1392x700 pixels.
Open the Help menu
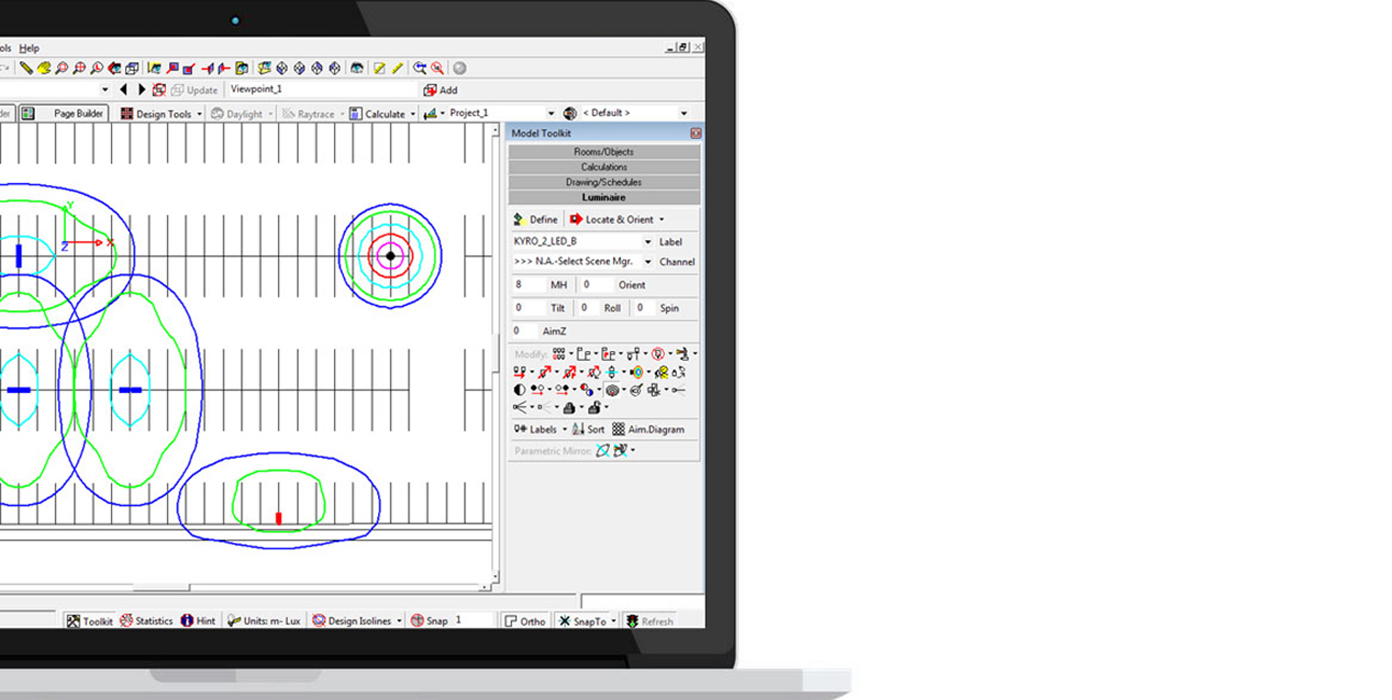(x=29, y=48)
